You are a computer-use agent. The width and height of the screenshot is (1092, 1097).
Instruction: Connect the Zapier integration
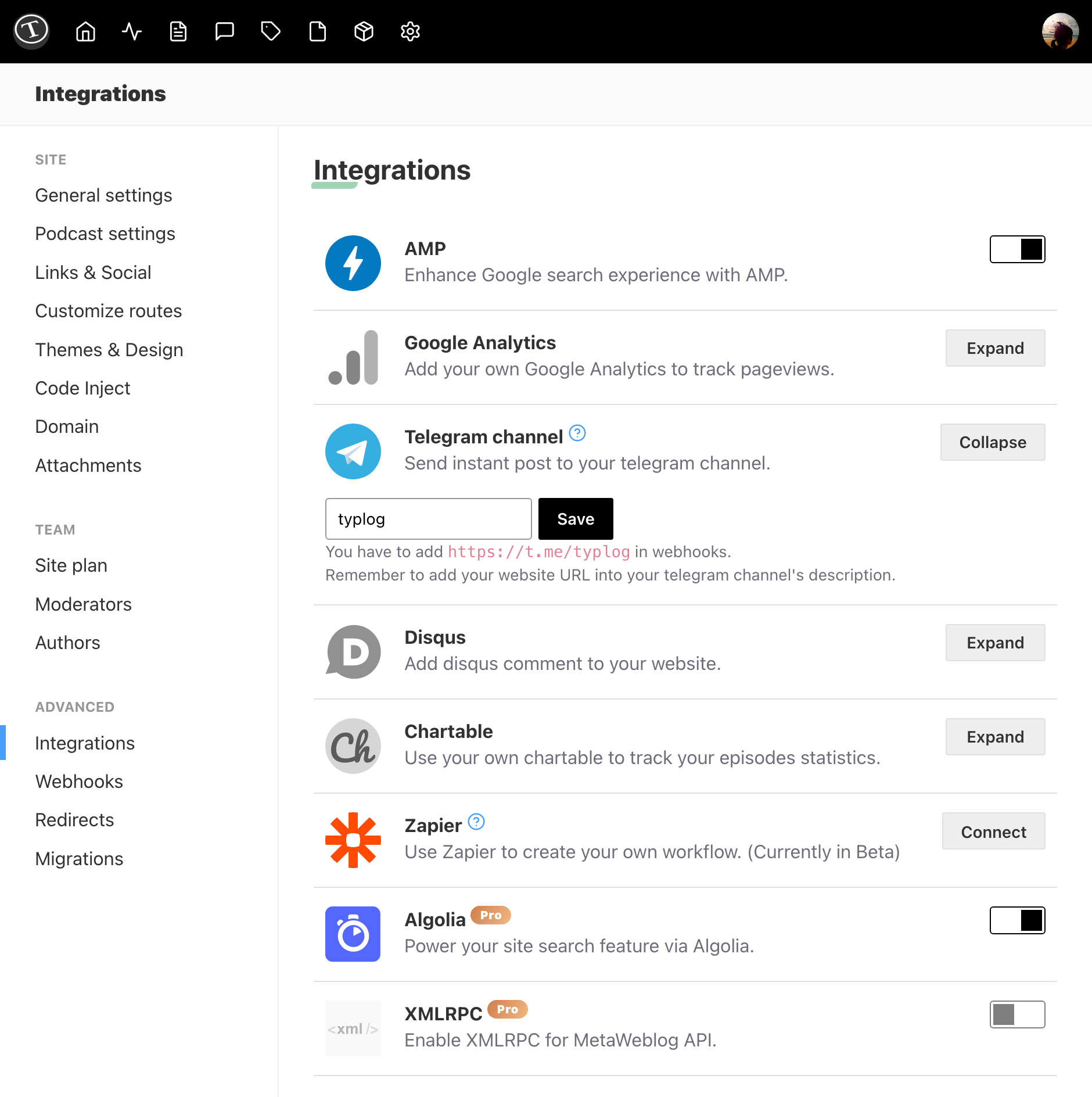pyautogui.click(x=994, y=831)
